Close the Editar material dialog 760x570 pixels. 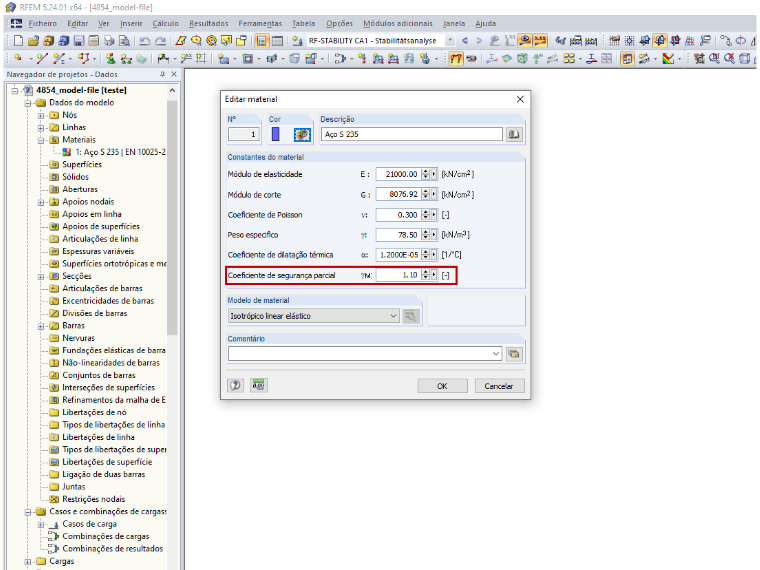[x=520, y=99]
